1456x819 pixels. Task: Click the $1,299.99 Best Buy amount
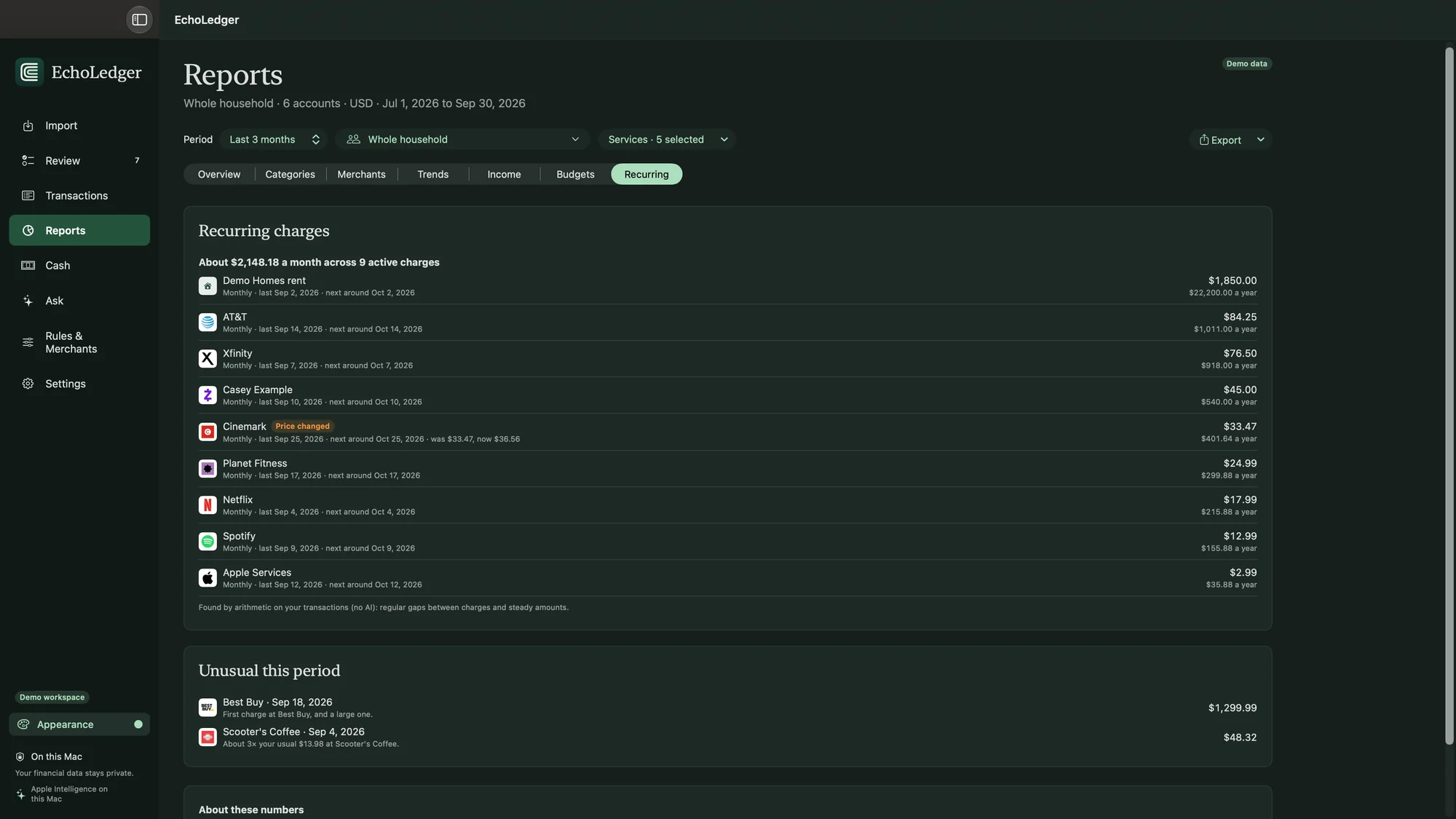pos(1233,708)
